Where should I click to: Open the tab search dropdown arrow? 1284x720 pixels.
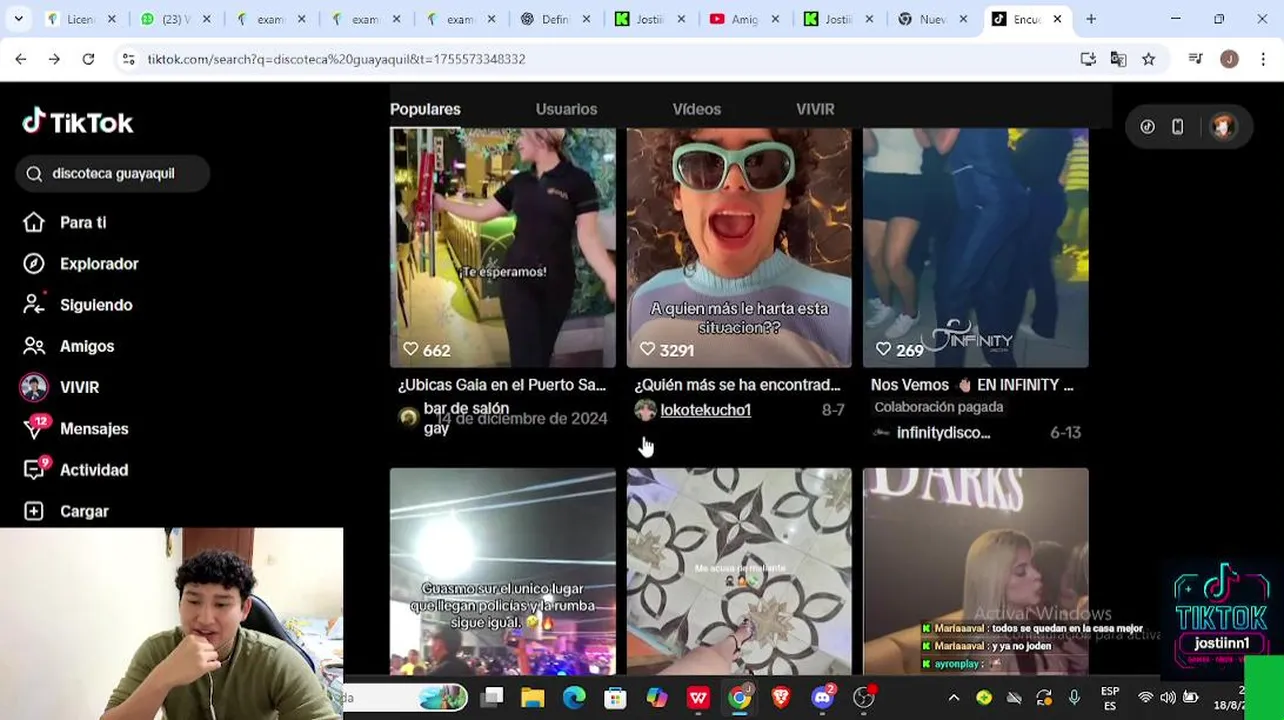18,19
